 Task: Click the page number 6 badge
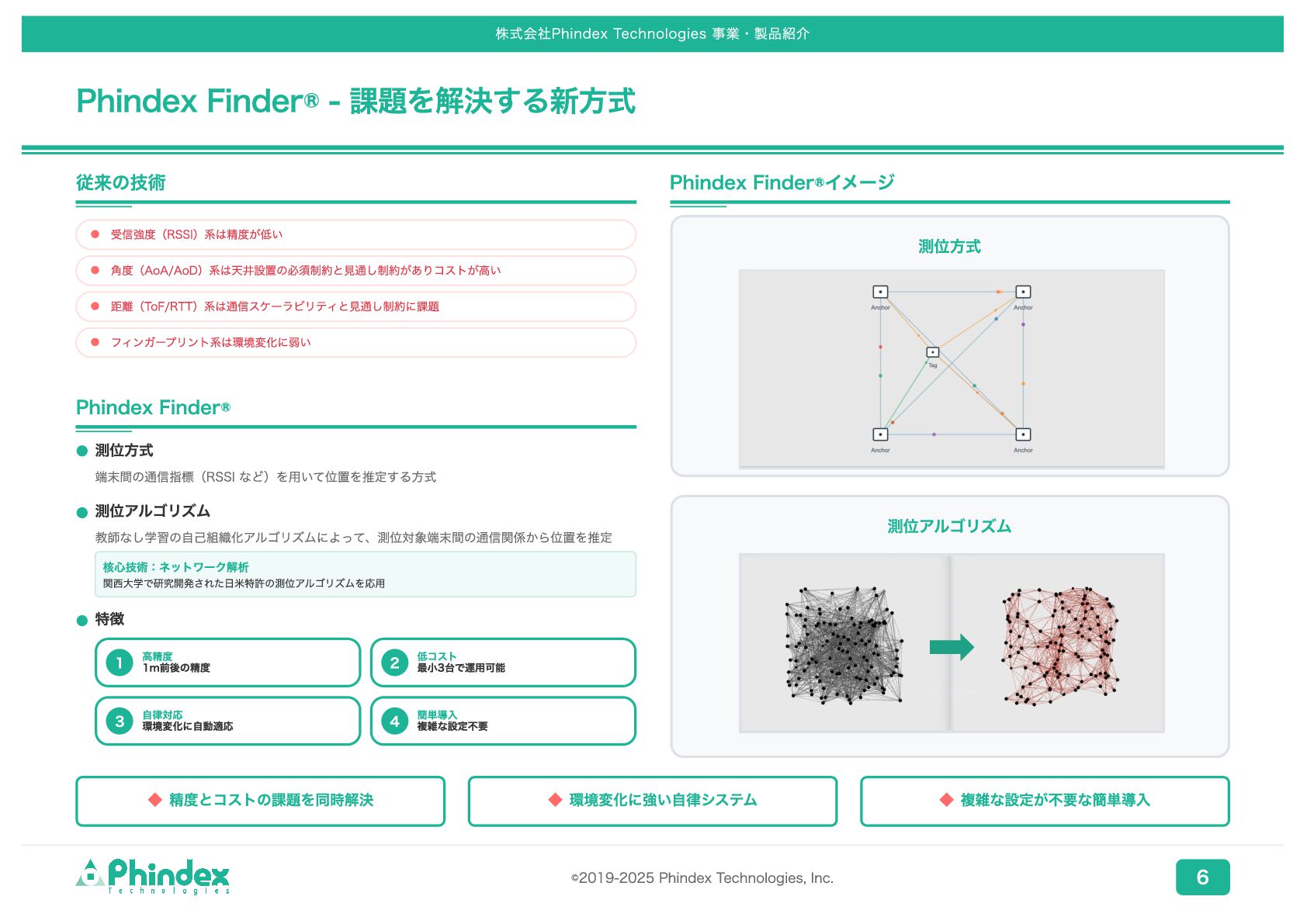[x=1202, y=877]
